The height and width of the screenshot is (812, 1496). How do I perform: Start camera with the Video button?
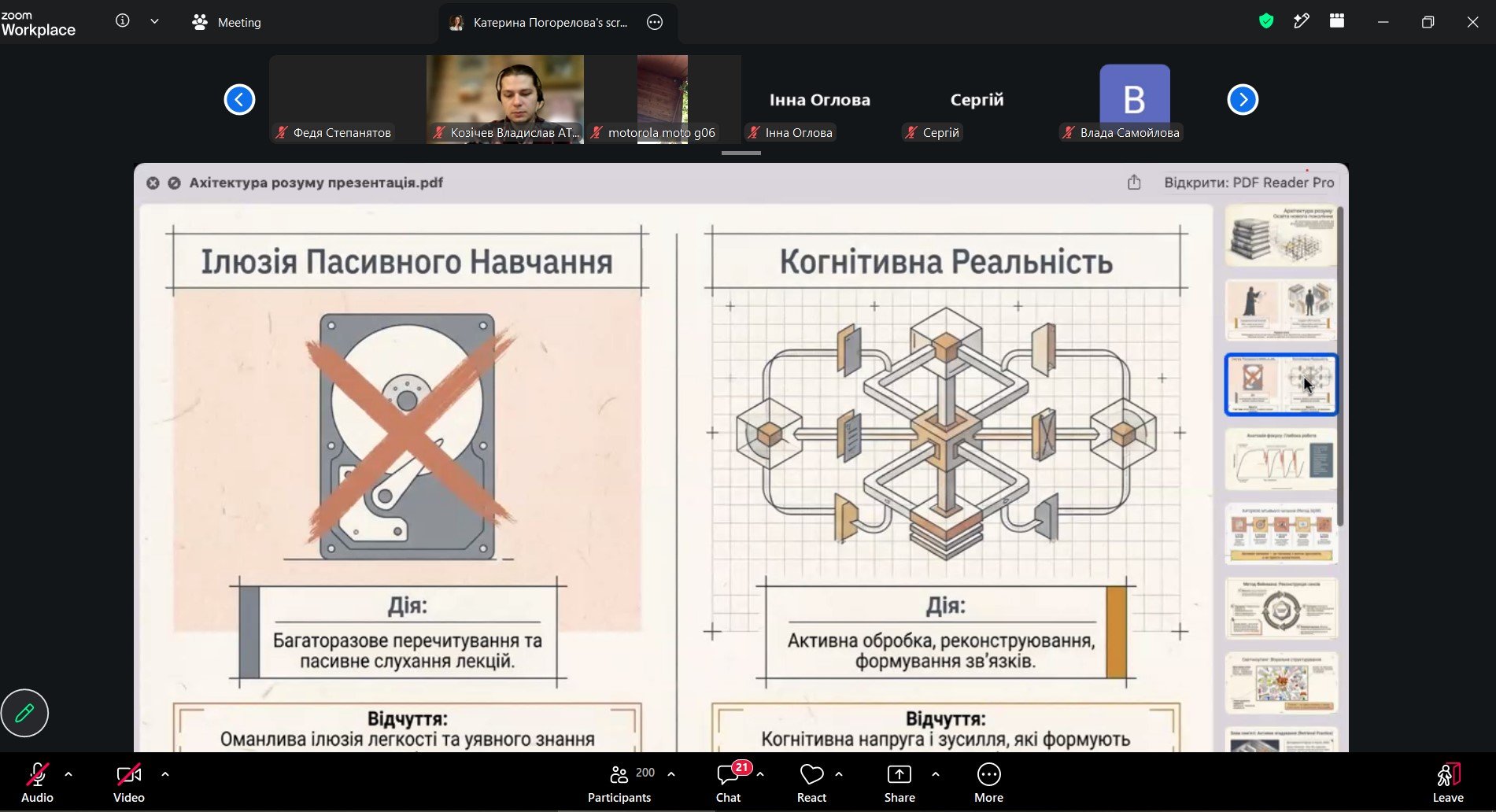coord(129,782)
